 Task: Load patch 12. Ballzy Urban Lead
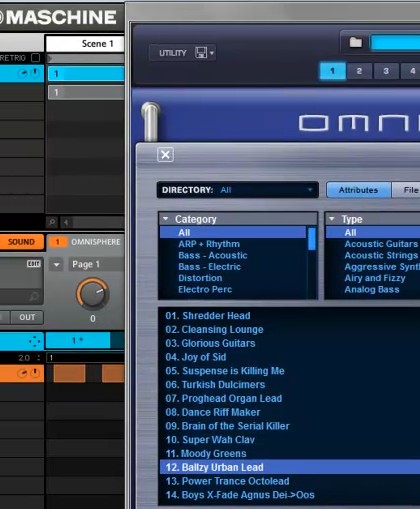290,467
